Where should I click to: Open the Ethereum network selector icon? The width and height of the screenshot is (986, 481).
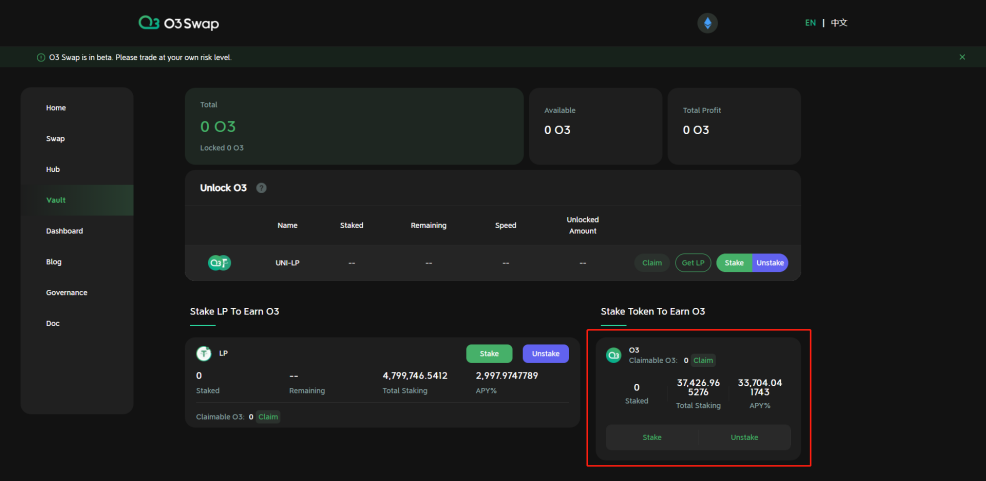pos(707,23)
